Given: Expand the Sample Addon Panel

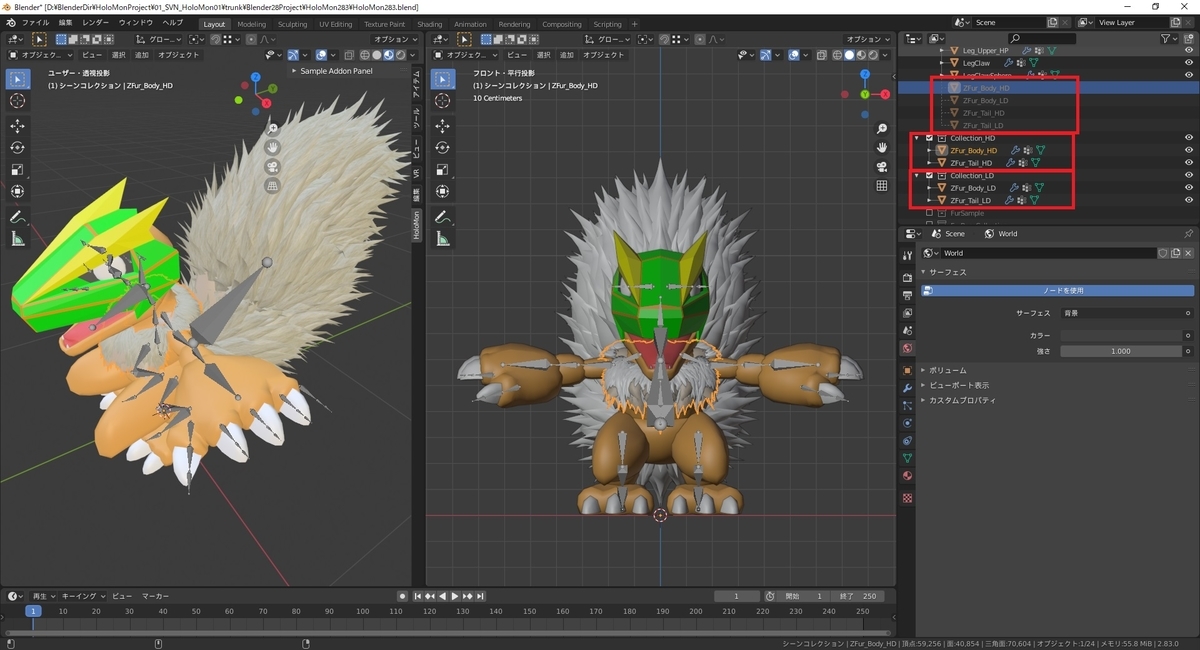Looking at the screenshot, I should (x=294, y=71).
